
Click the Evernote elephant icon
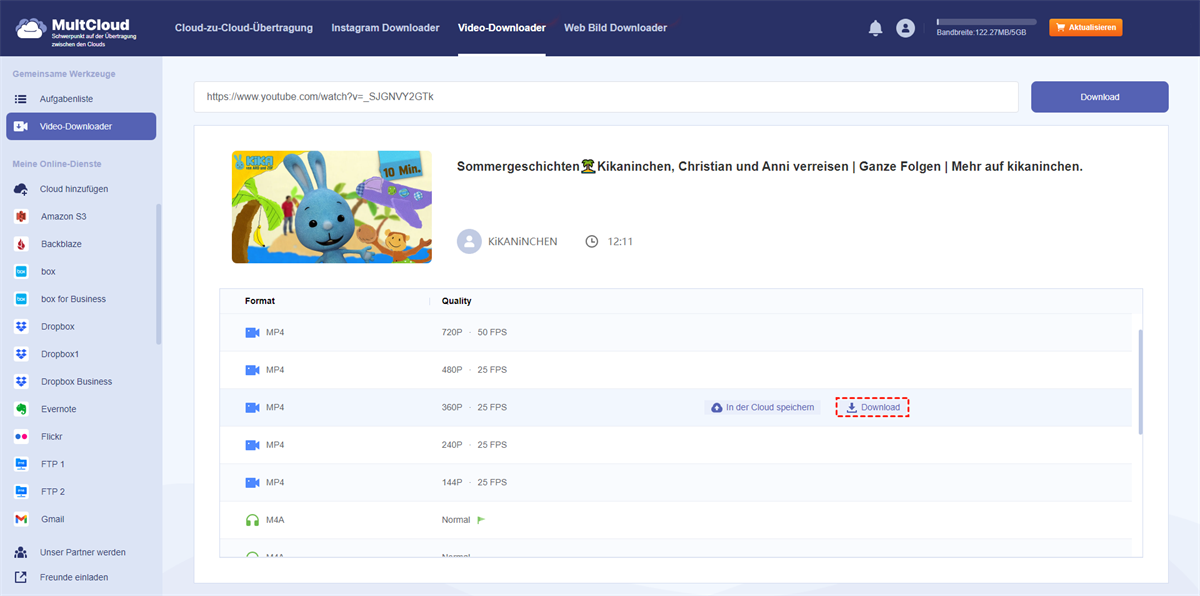21,409
